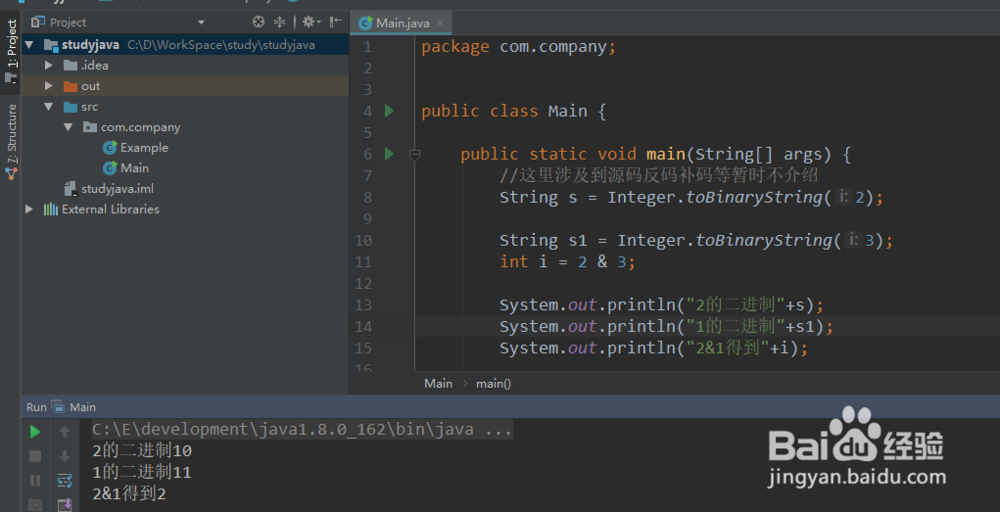1000x512 pixels.
Task: Click the 'package com.company;' code line
Action: pyautogui.click(x=518, y=47)
